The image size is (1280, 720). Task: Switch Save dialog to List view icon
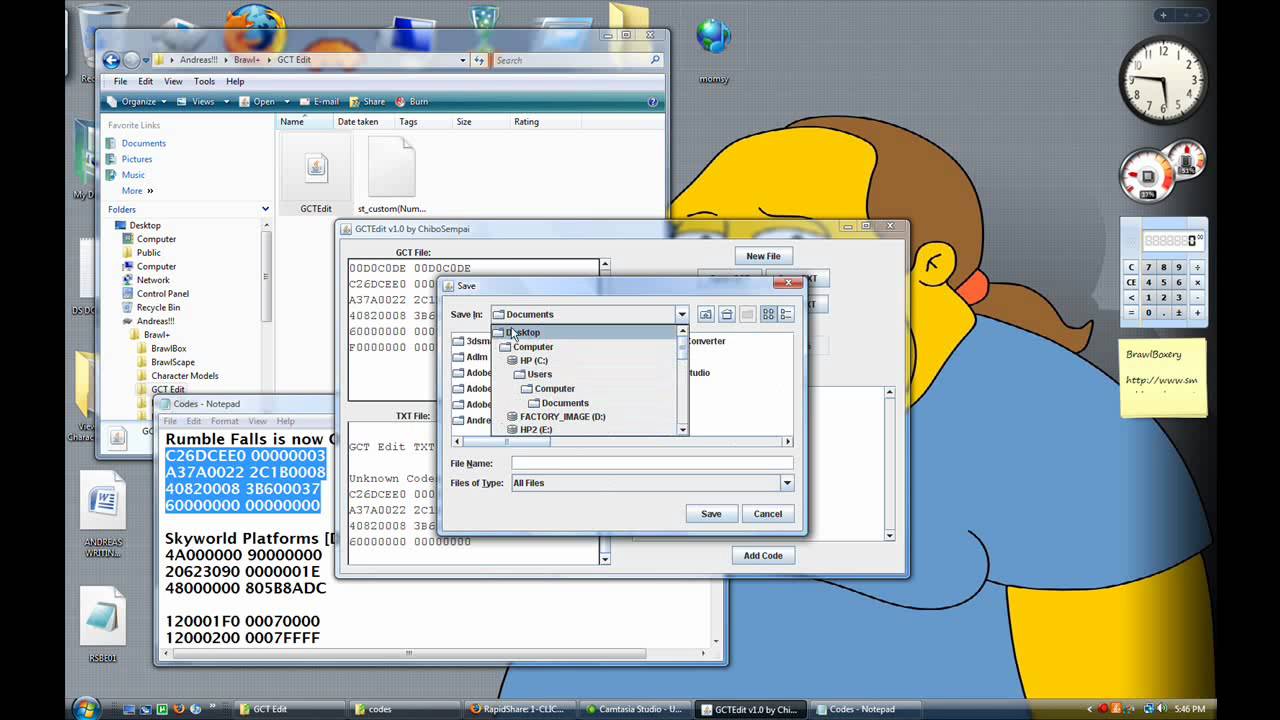[768, 314]
